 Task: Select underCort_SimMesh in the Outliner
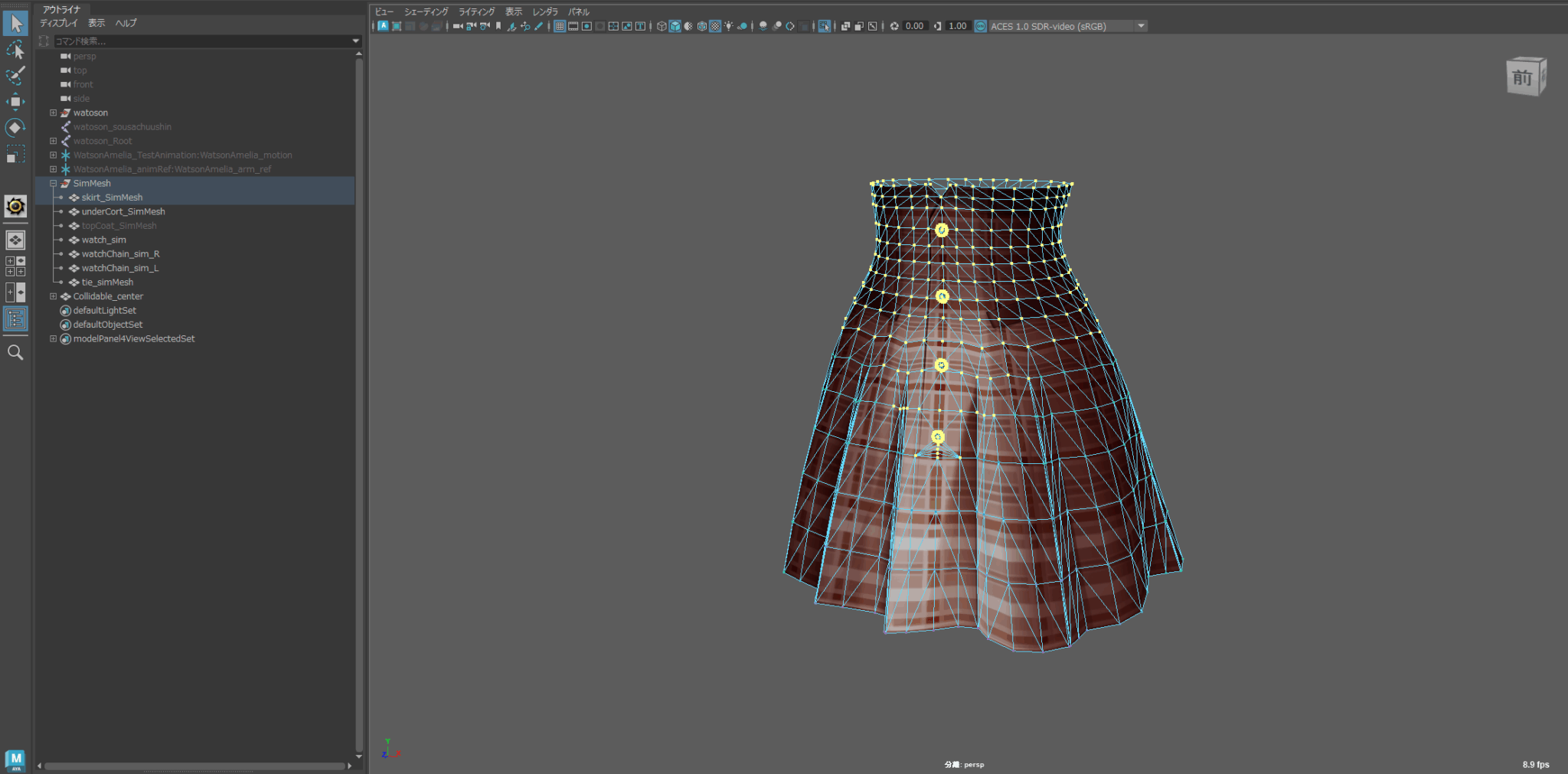tap(123, 212)
